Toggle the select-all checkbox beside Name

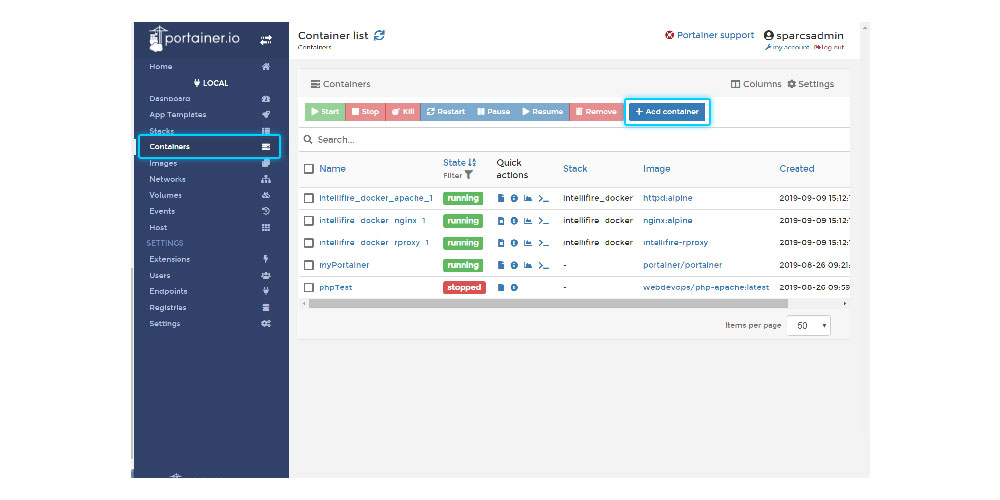[x=309, y=169]
